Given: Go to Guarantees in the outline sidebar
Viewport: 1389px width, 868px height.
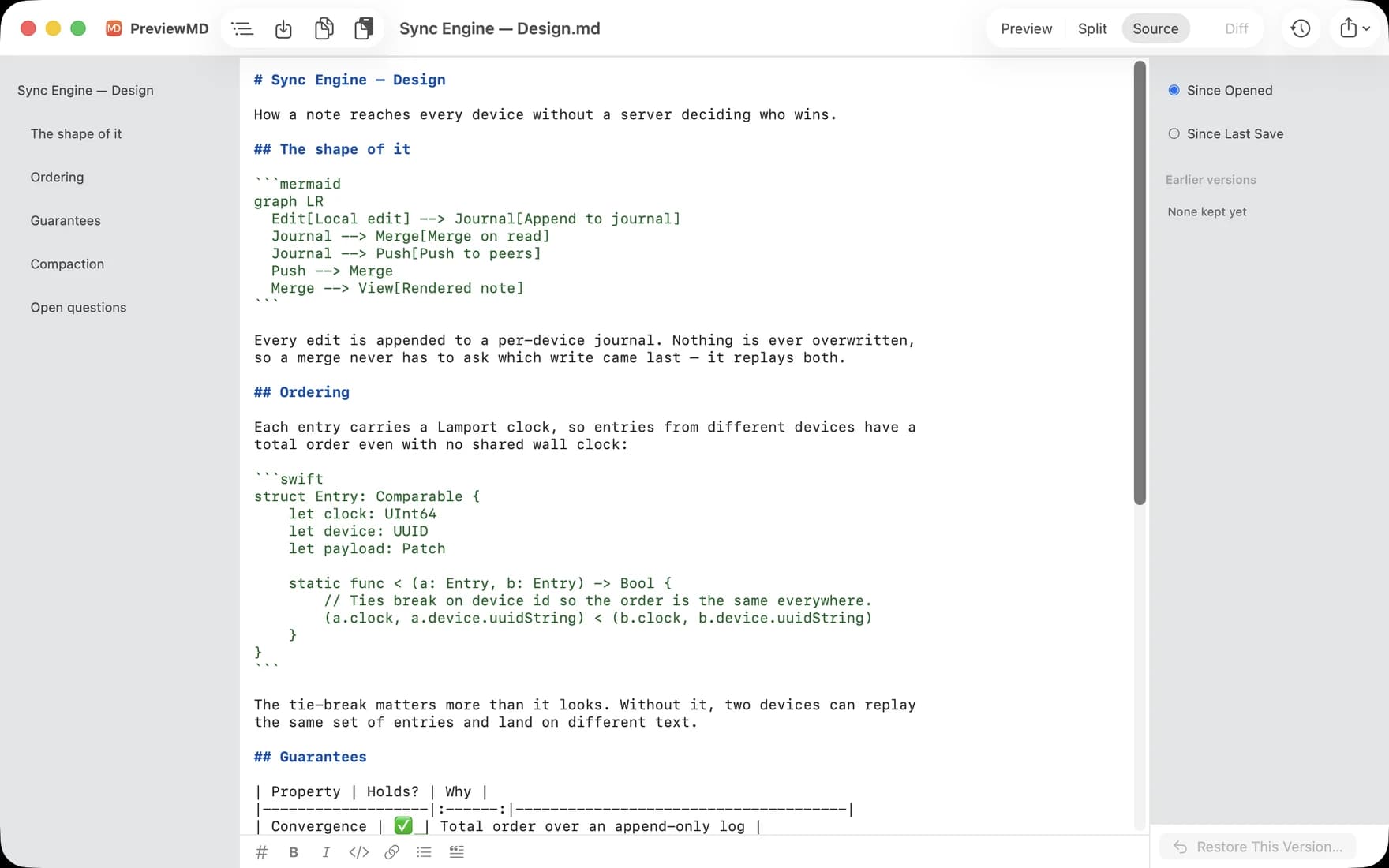Looking at the screenshot, I should [66, 221].
